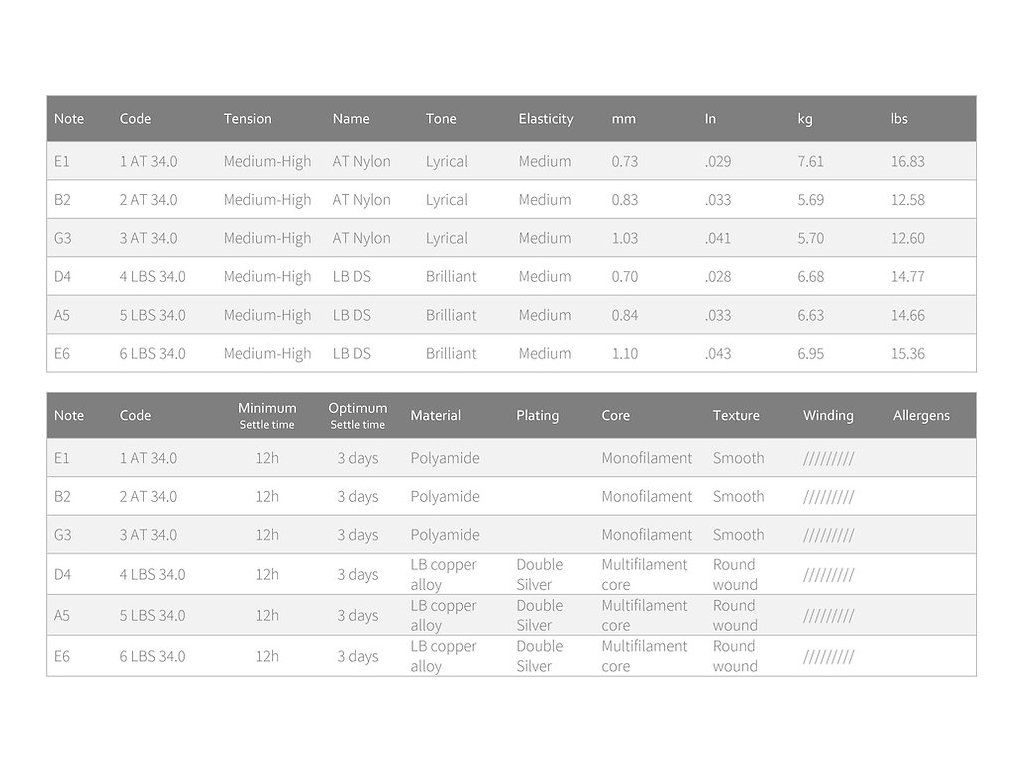This screenshot has width=1024, height=768.
Task: Click the 16.83 lbs value cell
Action: click(x=907, y=161)
